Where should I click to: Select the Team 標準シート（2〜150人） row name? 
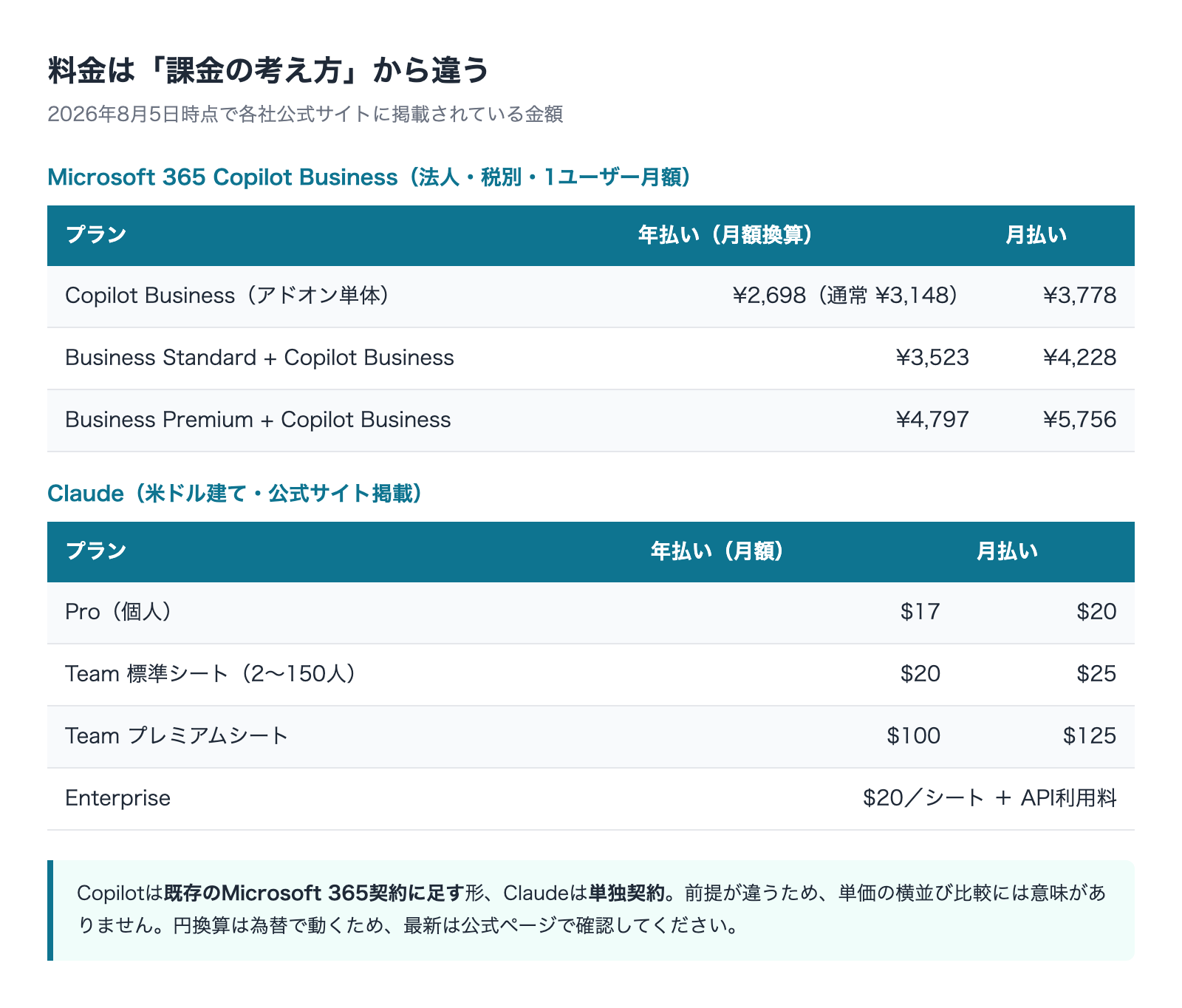(211, 674)
